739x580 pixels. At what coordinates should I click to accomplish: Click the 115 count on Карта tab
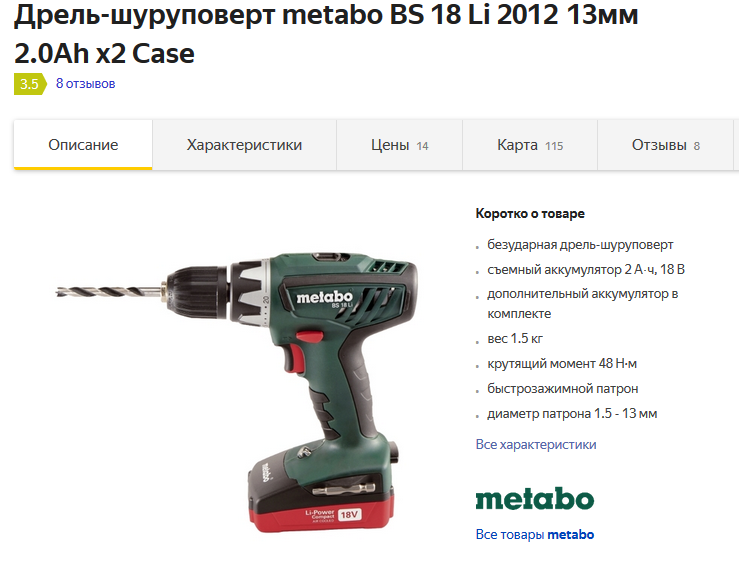click(x=554, y=146)
